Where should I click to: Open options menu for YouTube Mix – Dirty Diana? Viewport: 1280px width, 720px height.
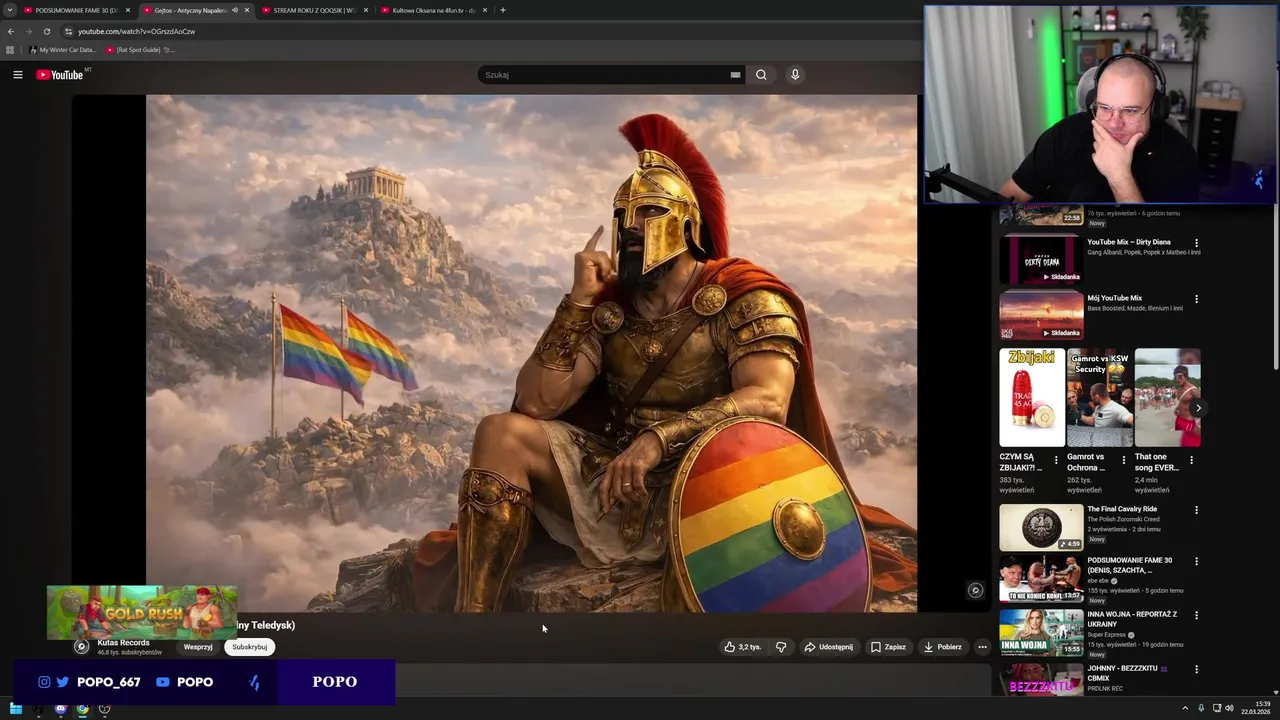point(1196,243)
